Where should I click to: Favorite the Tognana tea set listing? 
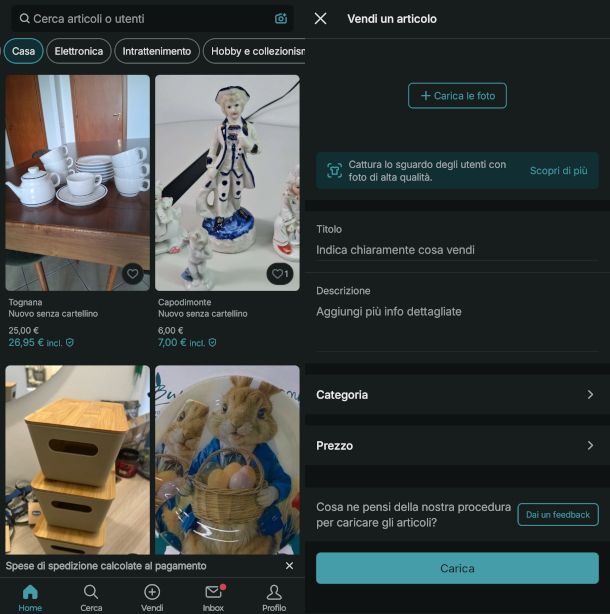point(132,273)
